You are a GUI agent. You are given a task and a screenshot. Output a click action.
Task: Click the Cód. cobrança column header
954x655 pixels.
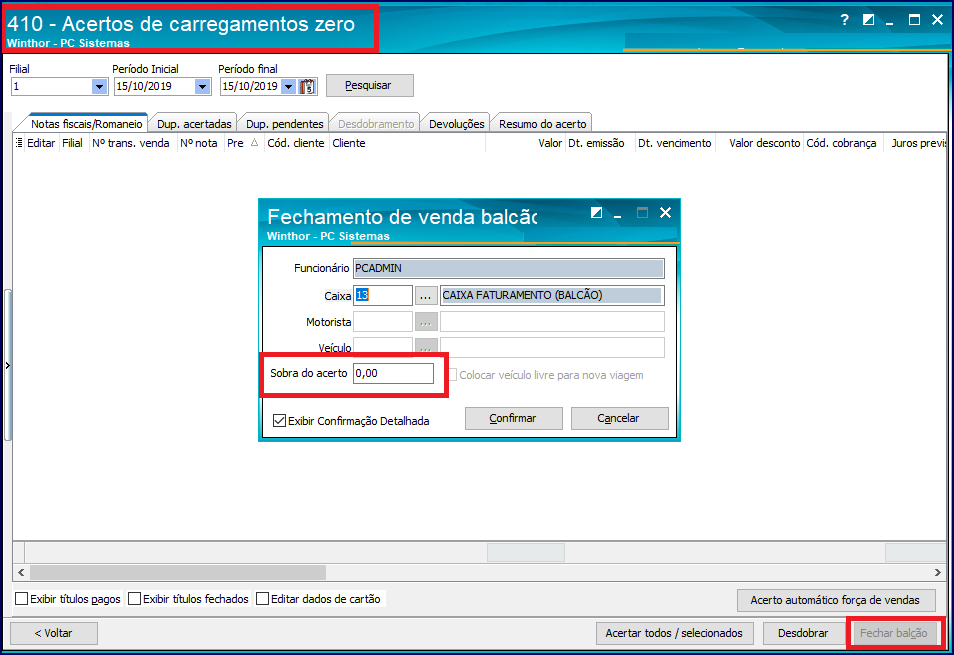[x=843, y=143]
